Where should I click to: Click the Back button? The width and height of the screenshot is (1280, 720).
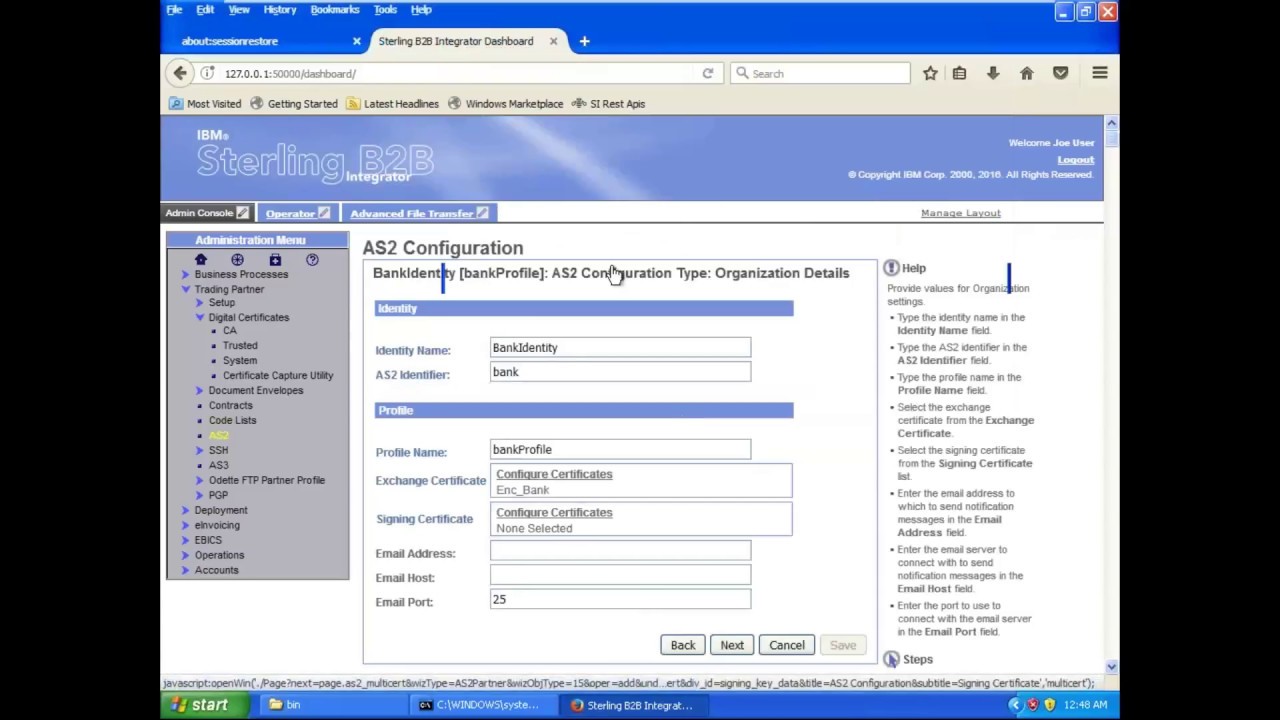click(x=683, y=645)
